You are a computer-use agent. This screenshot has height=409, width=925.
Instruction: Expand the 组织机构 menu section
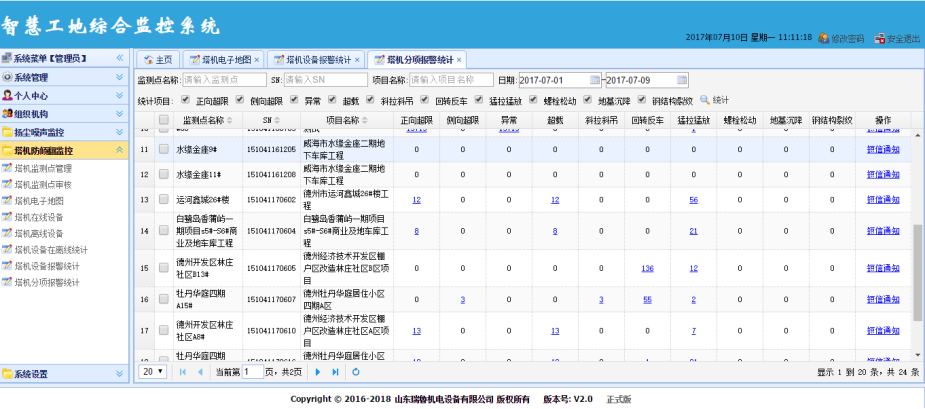(65, 114)
